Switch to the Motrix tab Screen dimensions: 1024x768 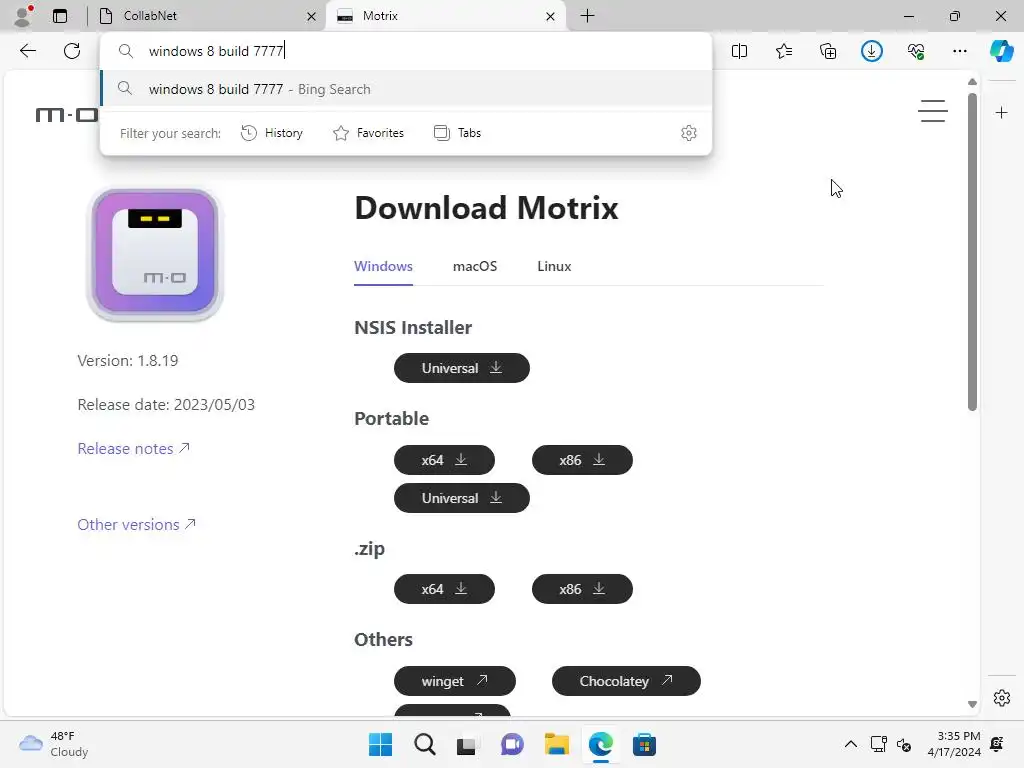coord(445,16)
